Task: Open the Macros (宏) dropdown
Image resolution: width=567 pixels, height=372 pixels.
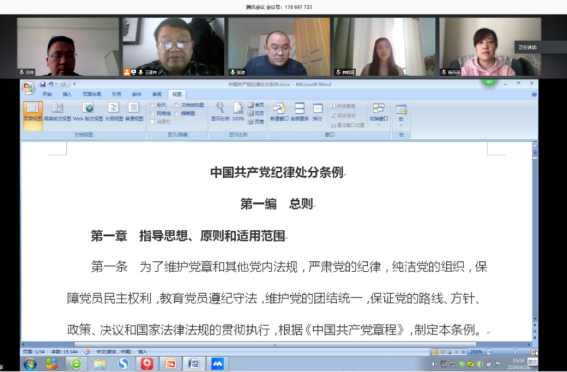Action: (x=401, y=115)
